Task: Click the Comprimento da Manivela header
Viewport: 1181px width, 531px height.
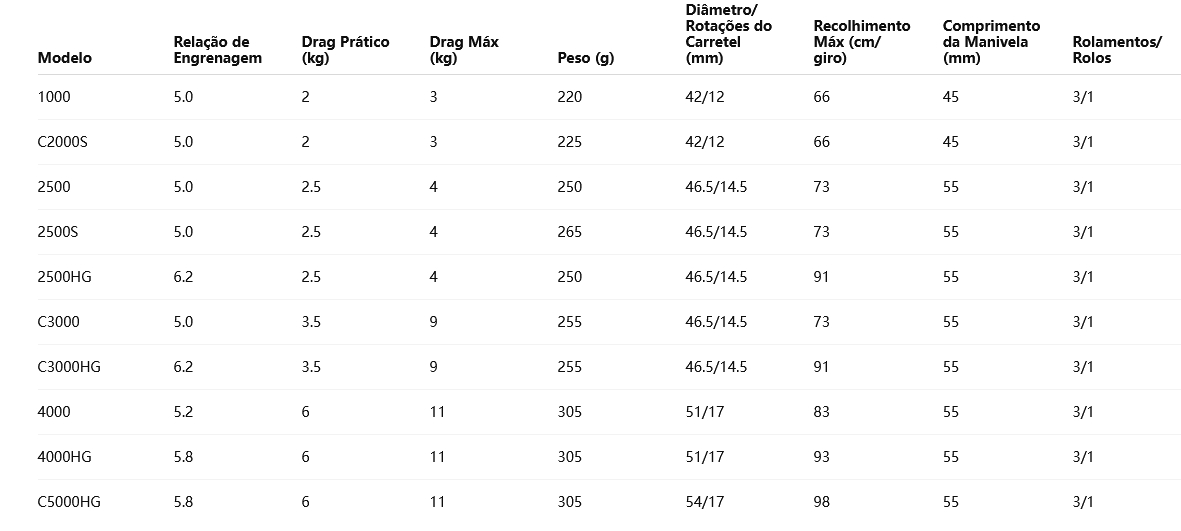Action: pyautogui.click(x=991, y=42)
